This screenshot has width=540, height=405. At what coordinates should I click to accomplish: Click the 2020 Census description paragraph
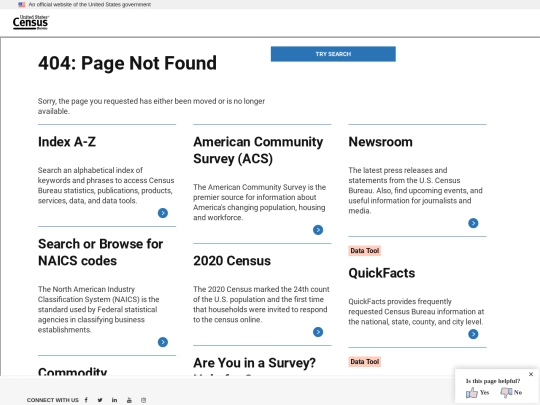pyautogui.click(x=261, y=304)
